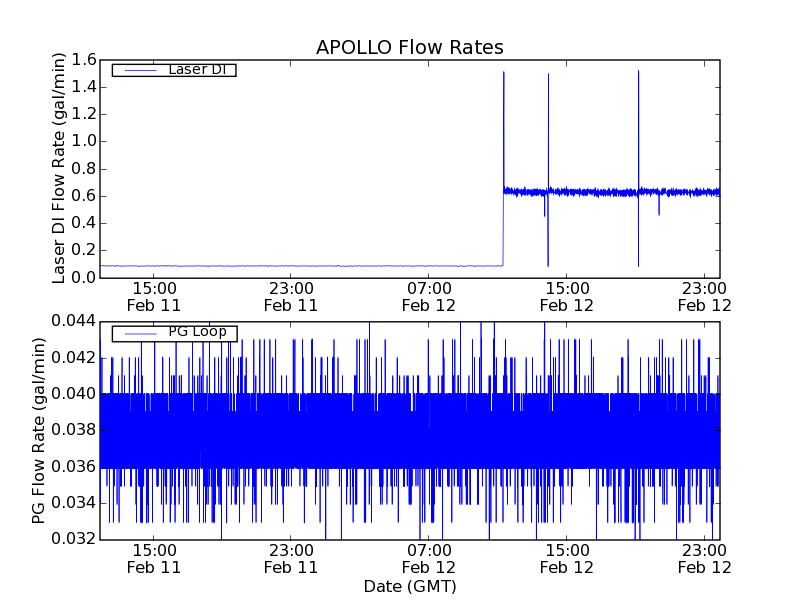Viewport: 800px width, 600px height.
Task: Click the 1.6 tick on the upper y-axis
Action: click(81, 60)
